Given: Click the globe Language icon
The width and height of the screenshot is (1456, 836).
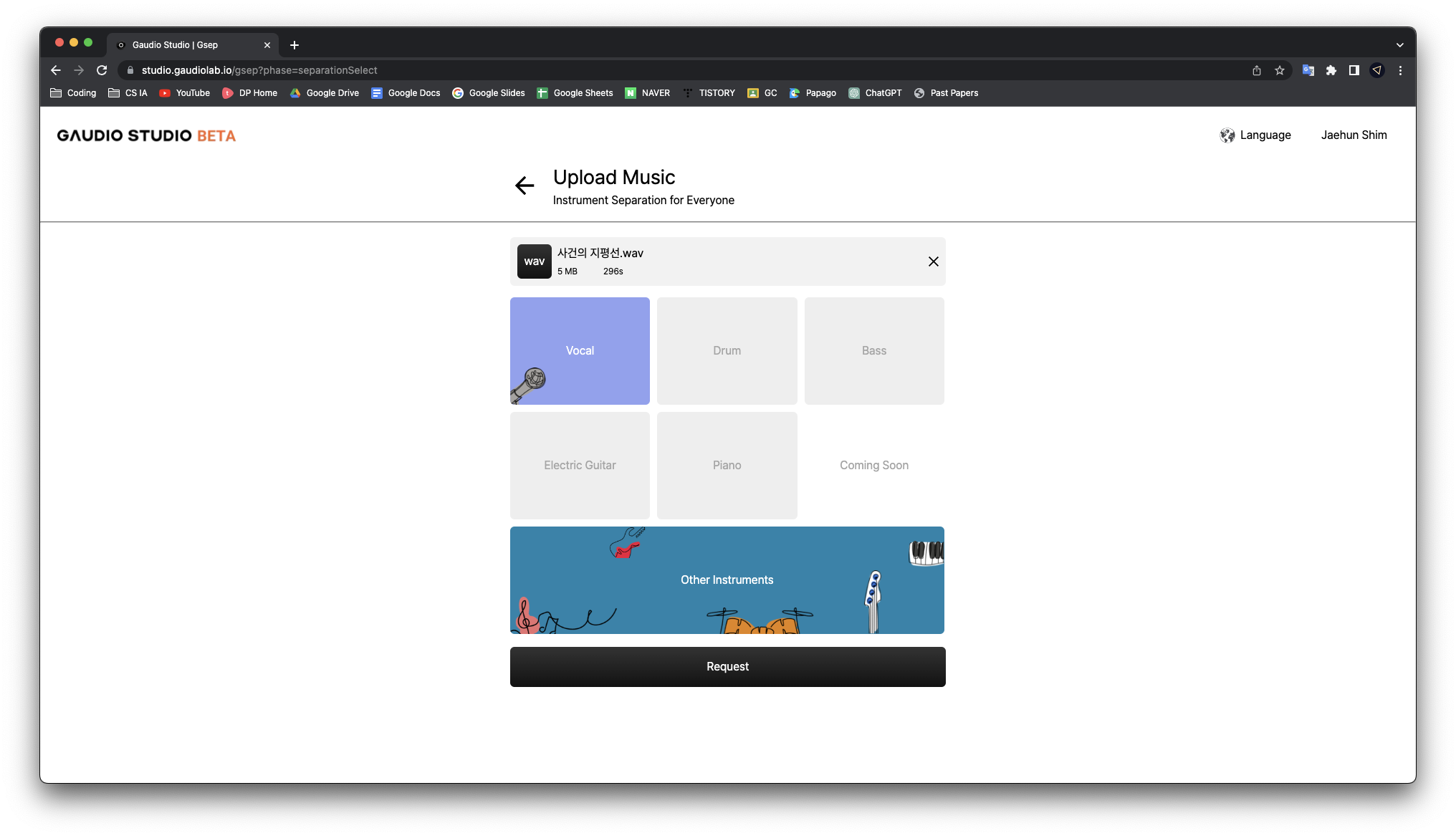Looking at the screenshot, I should (1227, 135).
